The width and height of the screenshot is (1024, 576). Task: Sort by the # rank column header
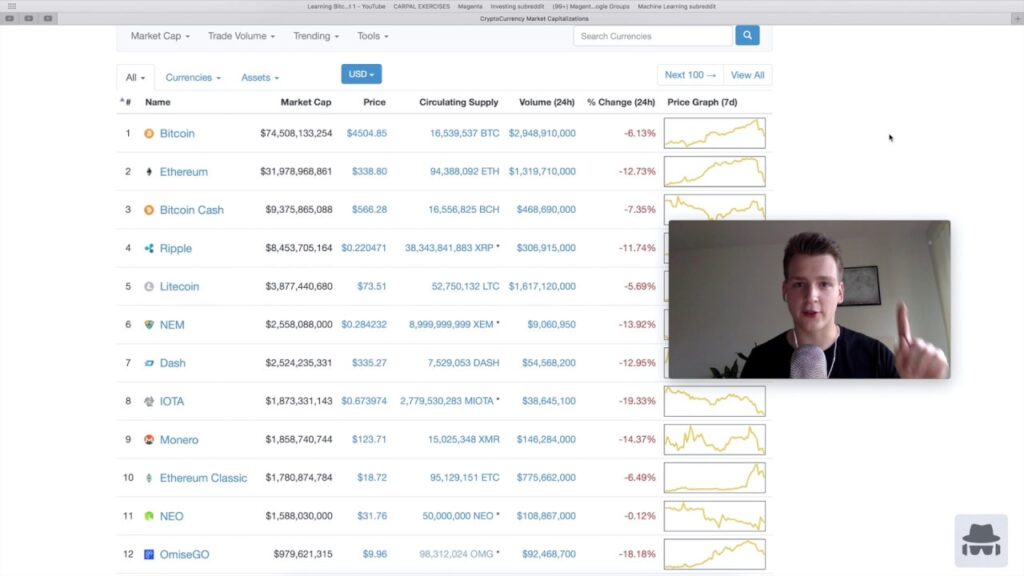pyautogui.click(x=126, y=102)
